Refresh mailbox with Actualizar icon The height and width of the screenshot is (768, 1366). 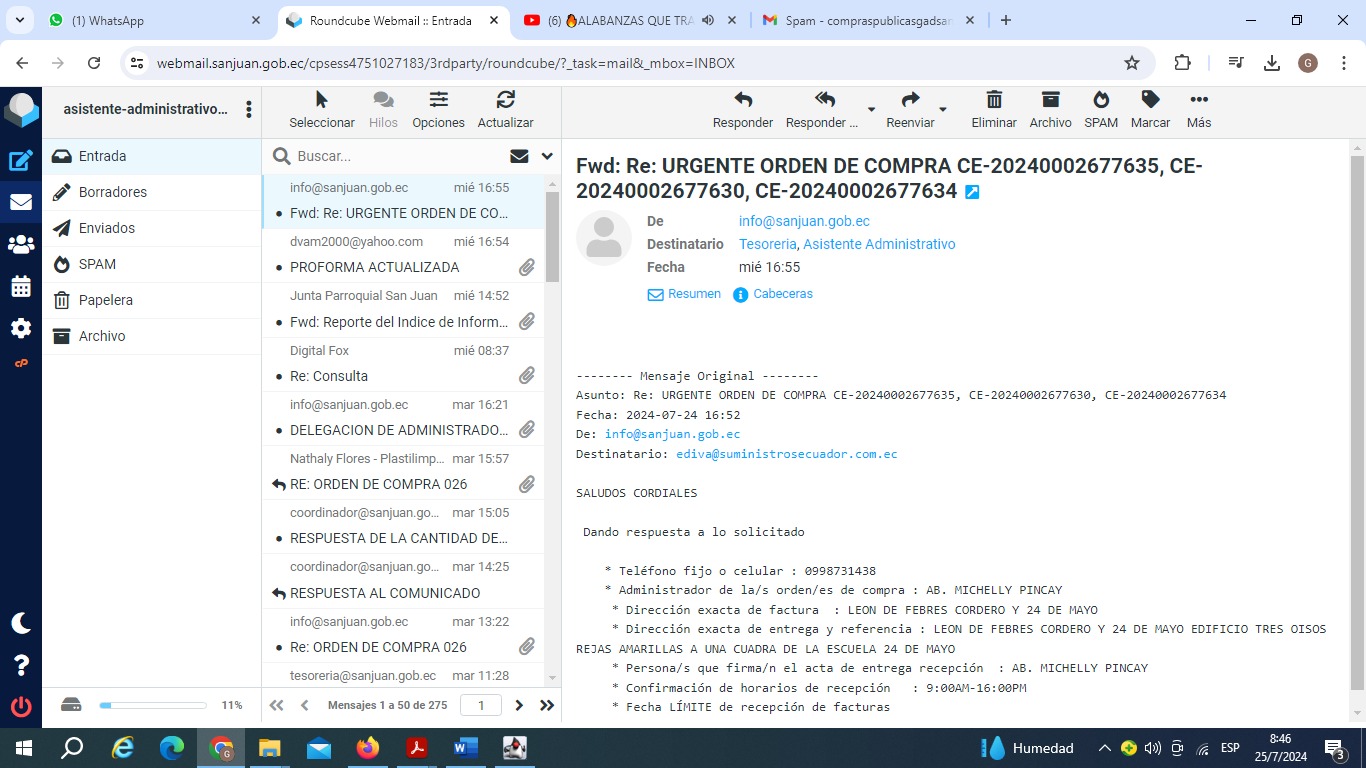pyautogui.click(x=505, y=100)
